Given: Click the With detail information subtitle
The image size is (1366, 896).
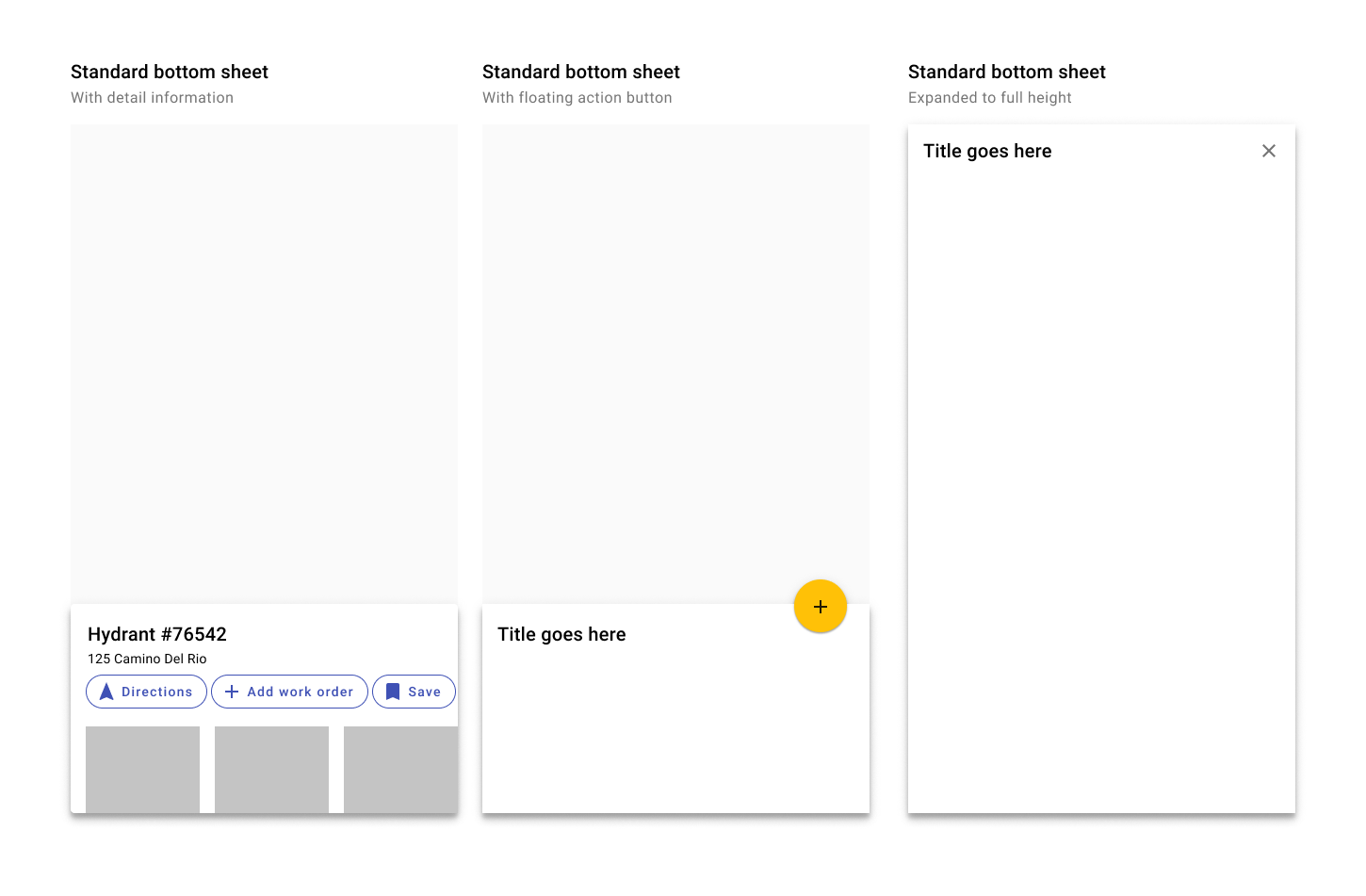Looking at the screenshot, I should click(x=152, y=97).
